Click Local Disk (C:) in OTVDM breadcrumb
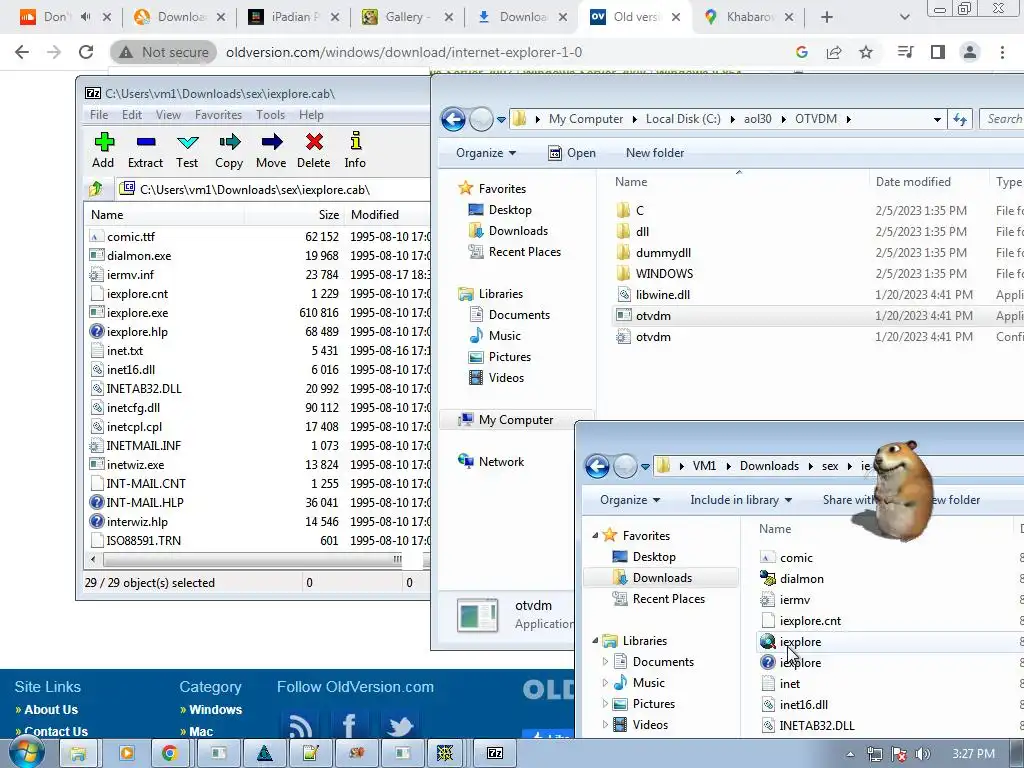This screenshot has height=768, width=1024. point(683,119)
